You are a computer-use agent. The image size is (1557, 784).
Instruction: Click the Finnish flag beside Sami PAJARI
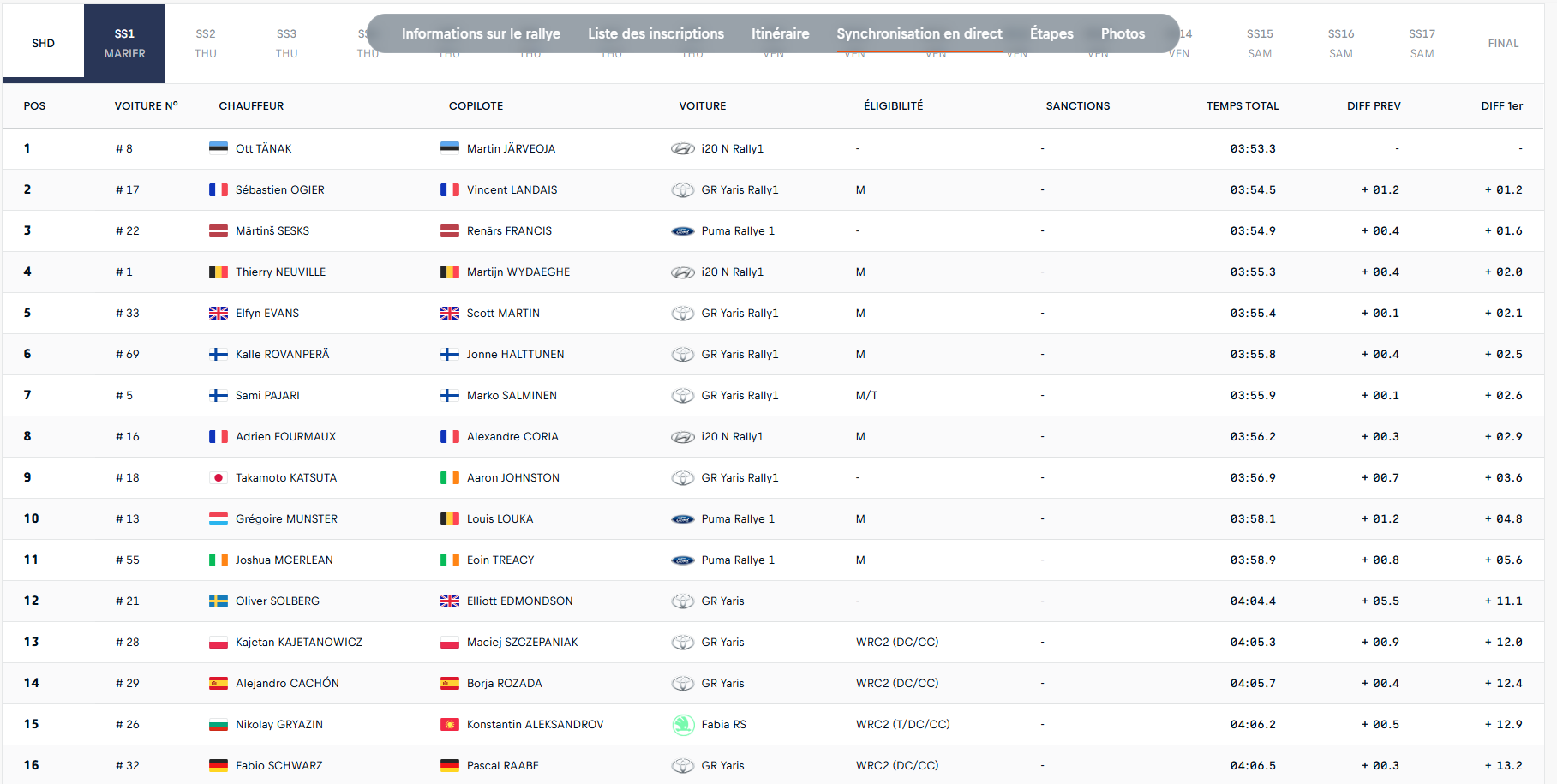219,395
